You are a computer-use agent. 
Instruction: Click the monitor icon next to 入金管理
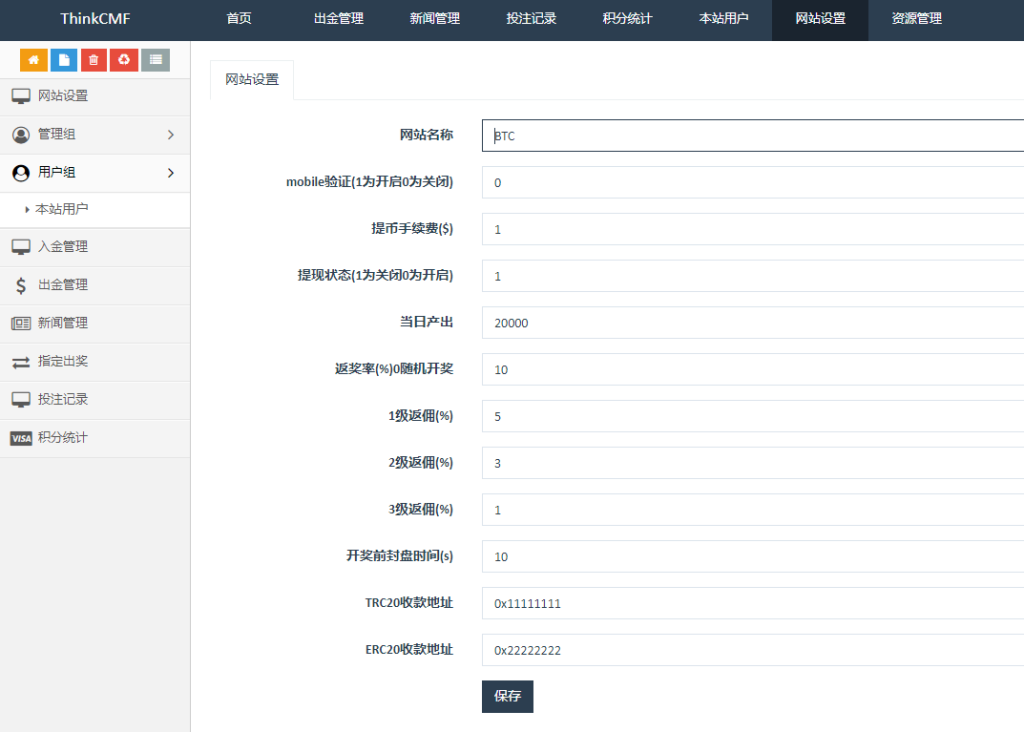[x=21, y=247]
